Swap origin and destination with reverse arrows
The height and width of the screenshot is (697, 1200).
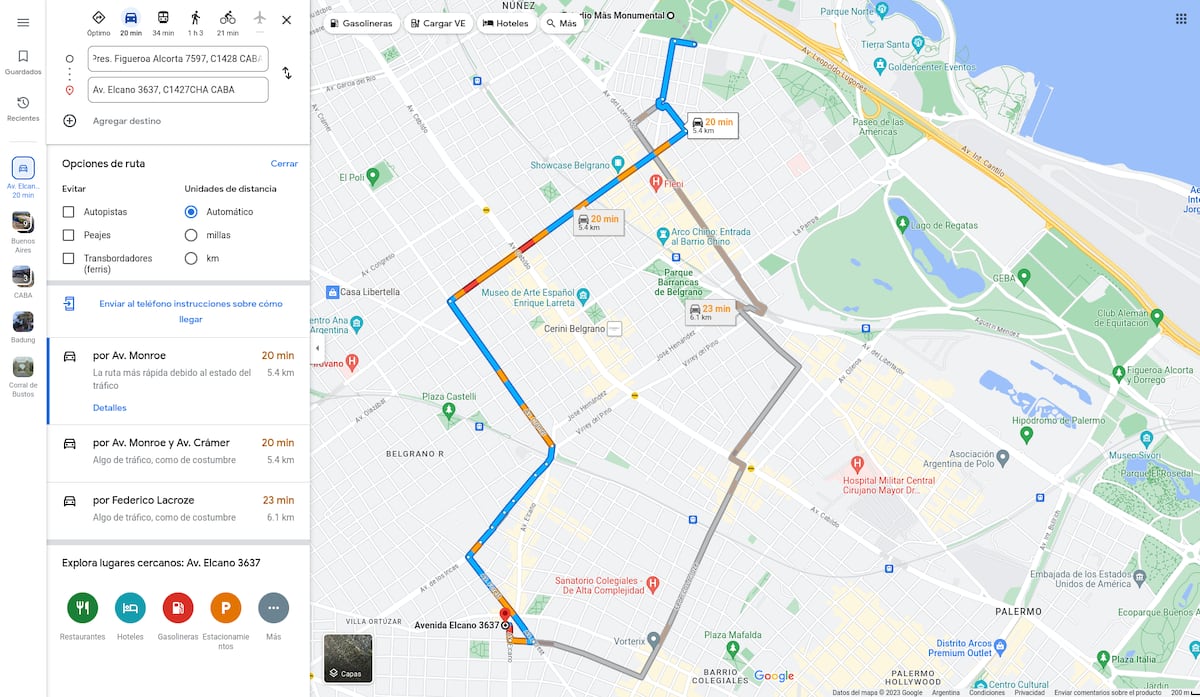click(x=287, y=73)
